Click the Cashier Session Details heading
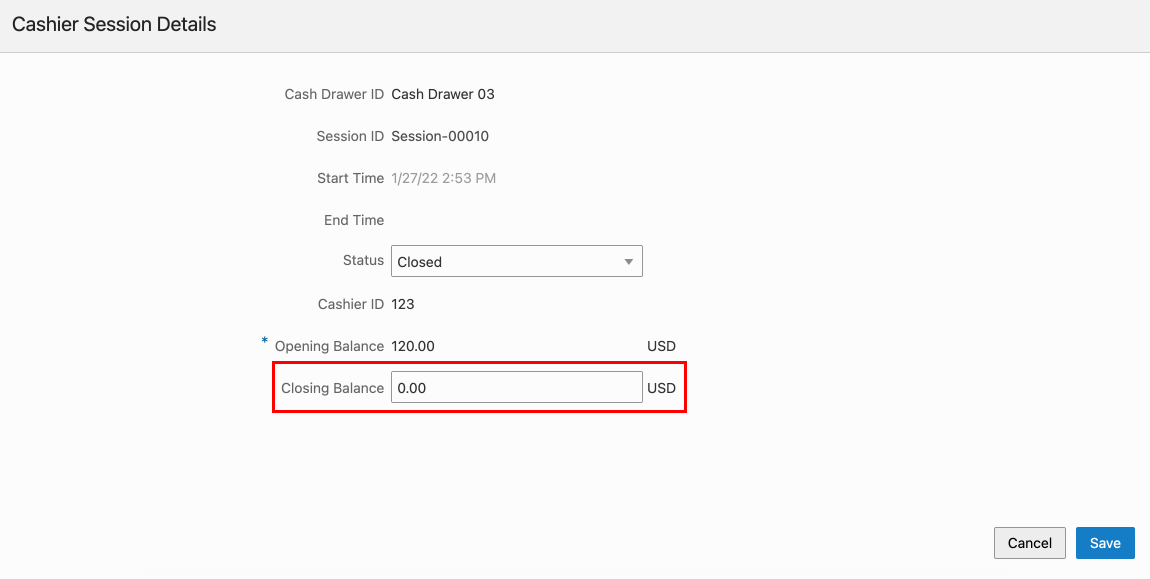 (114, 24)
